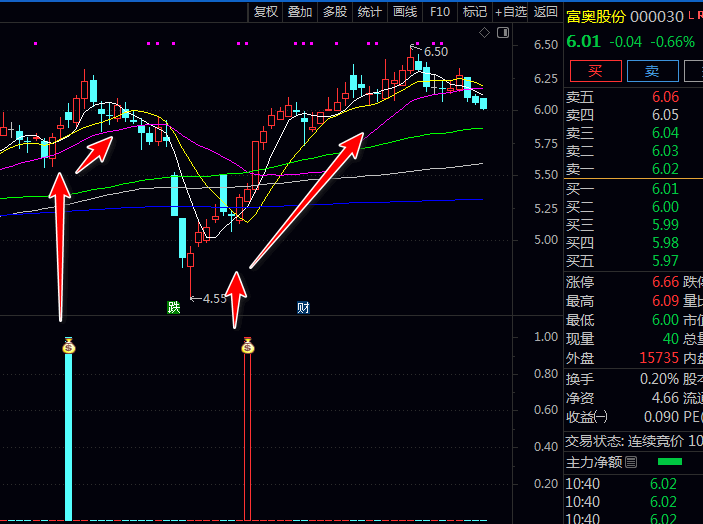
Task: Select the 叠加 toolbar option
Action: tap(299, 12)
